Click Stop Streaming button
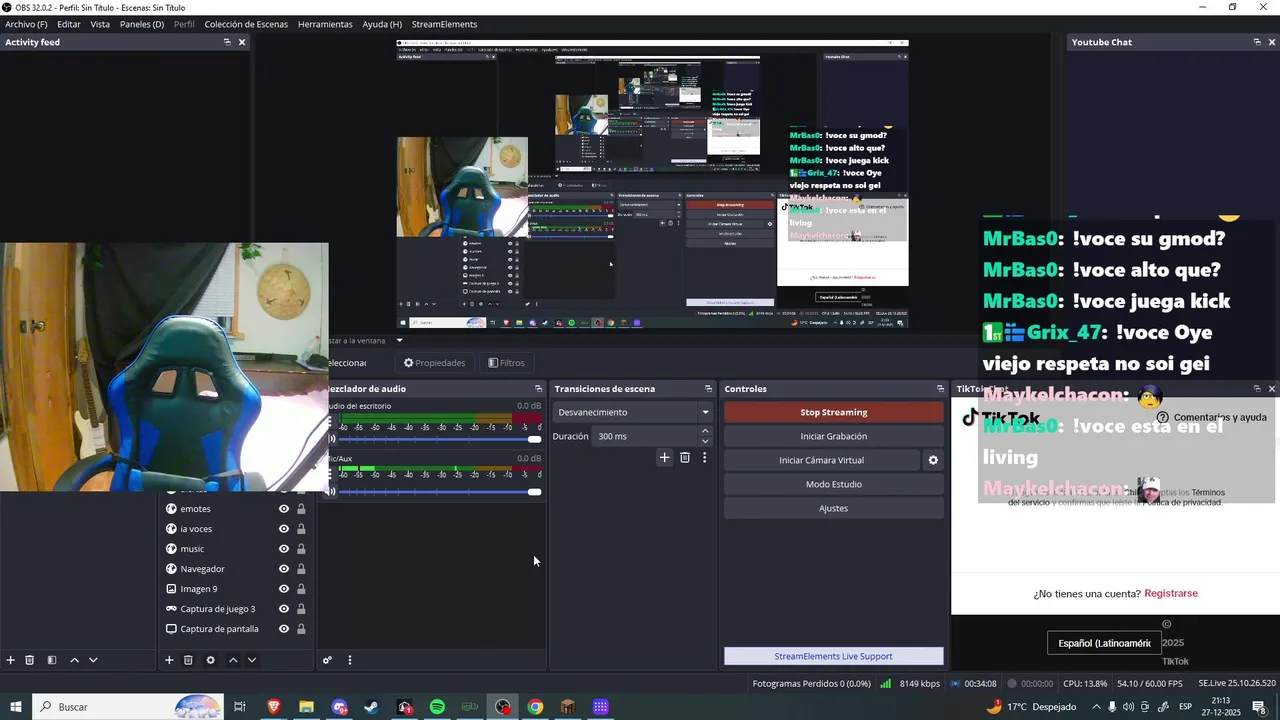 point(833,412)
